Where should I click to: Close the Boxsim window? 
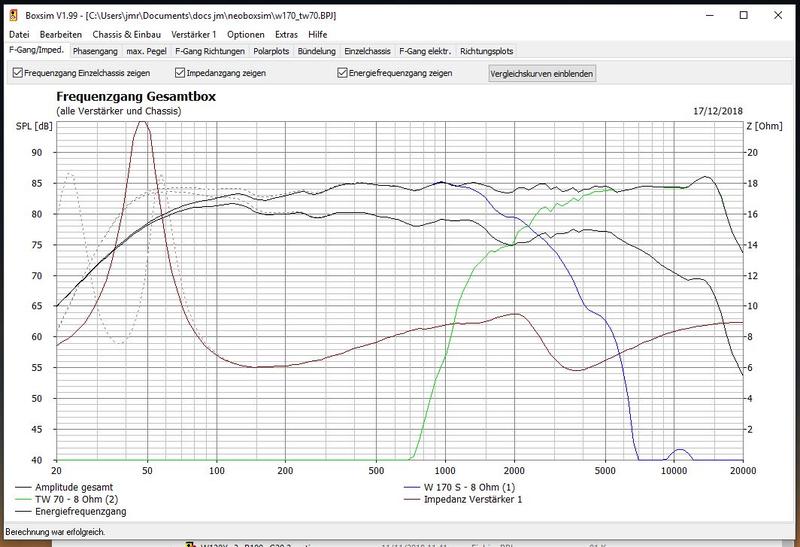click(x=778, y=15)
